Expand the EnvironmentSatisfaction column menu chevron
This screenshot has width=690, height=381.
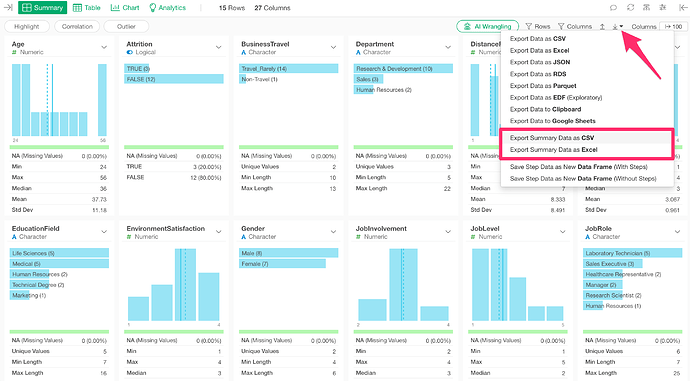tap(219, 232)
